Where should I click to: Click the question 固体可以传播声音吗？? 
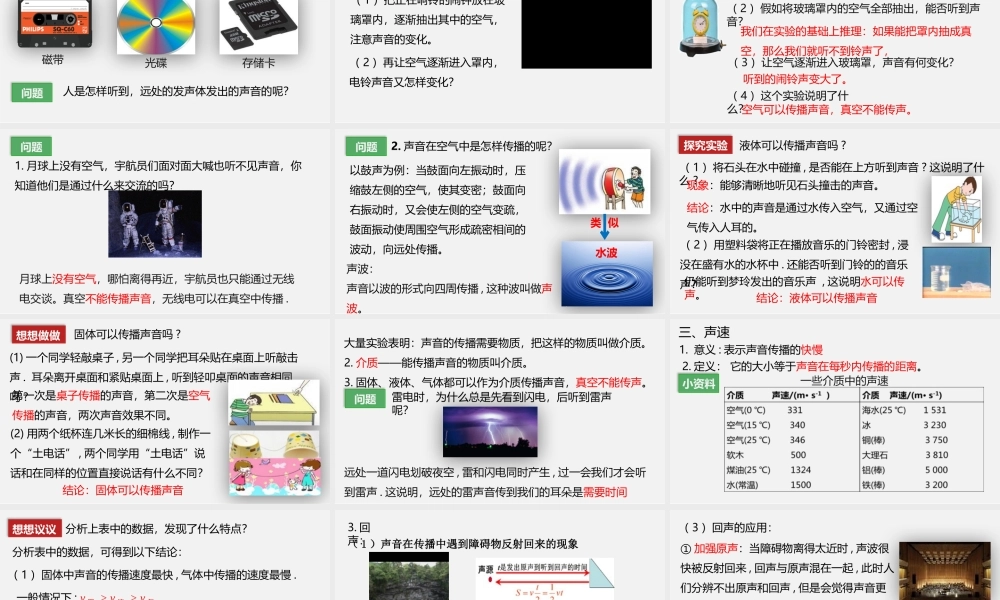click(x=128, y=334)
